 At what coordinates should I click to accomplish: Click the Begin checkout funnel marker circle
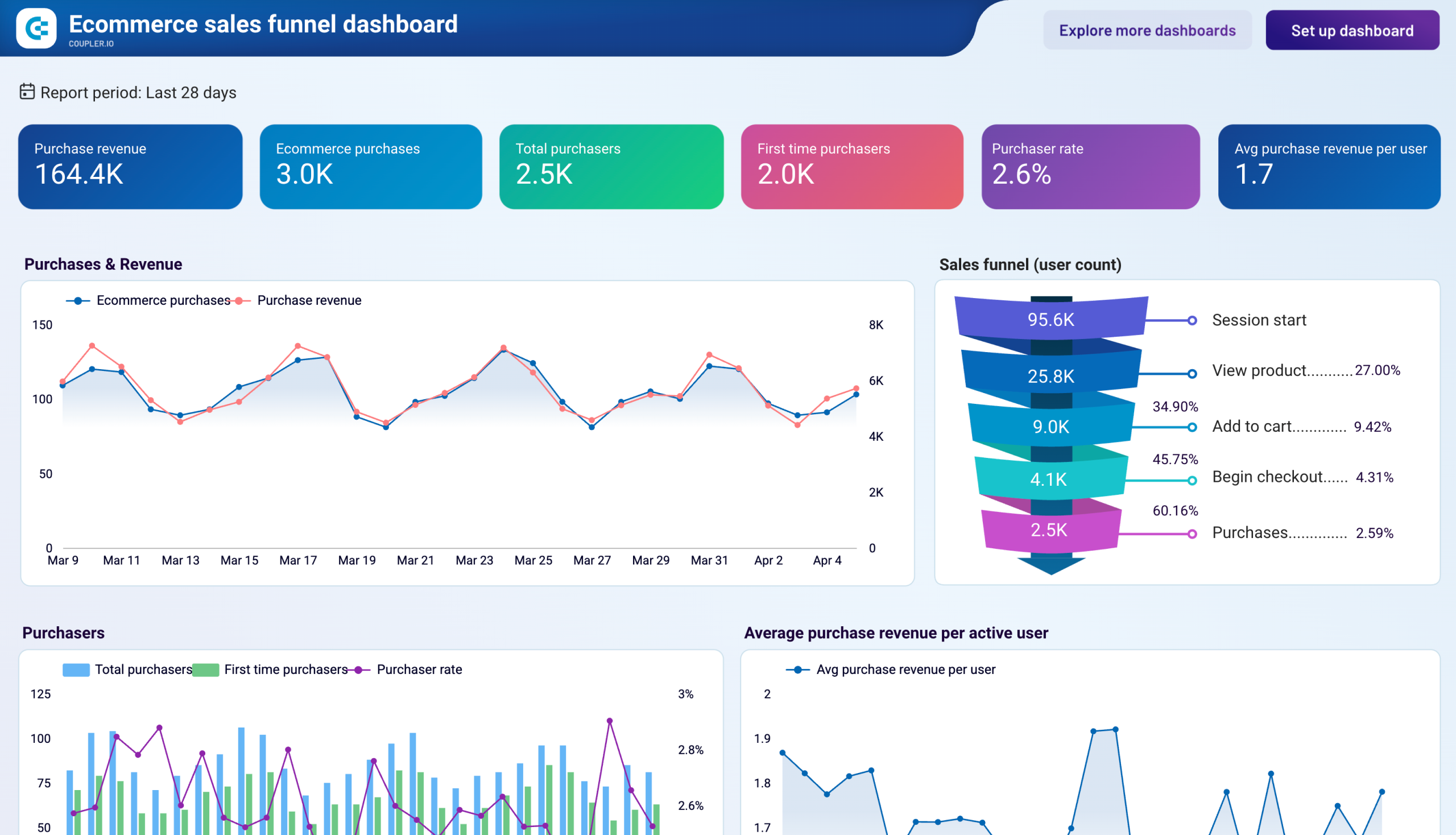click(x=1192, y=478)
